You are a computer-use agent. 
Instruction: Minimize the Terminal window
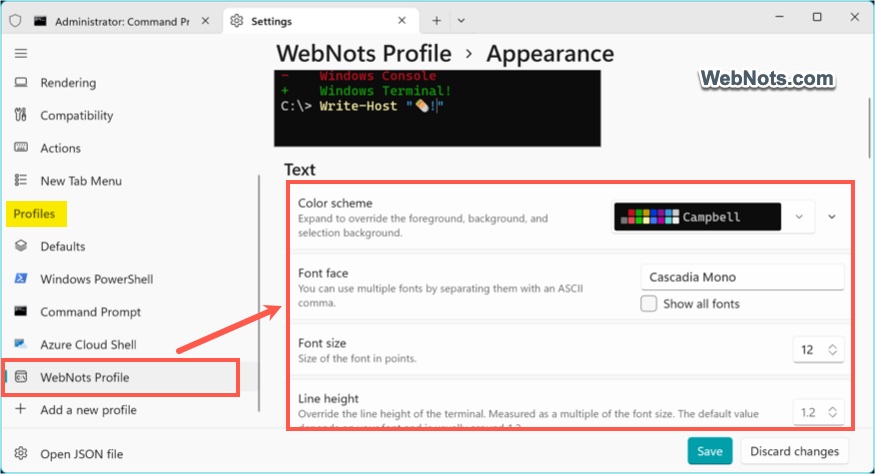[x=780, y=17]
